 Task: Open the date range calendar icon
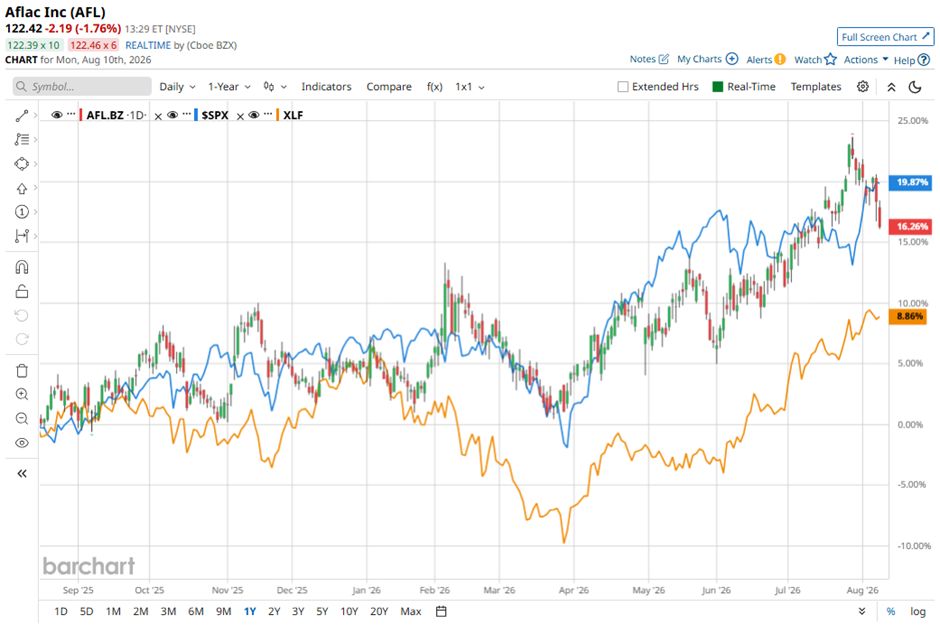click(441, 611)
